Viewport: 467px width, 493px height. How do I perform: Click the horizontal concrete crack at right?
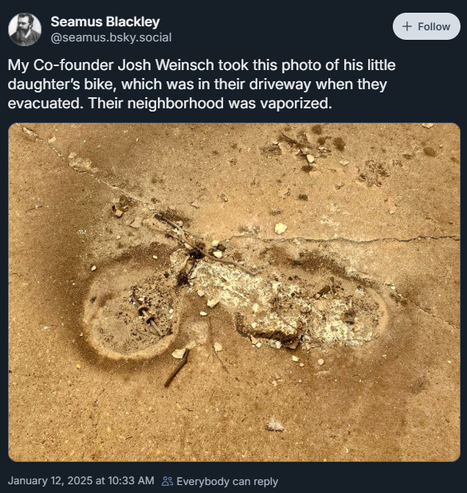pyautogui.click(x=343, y=239)
